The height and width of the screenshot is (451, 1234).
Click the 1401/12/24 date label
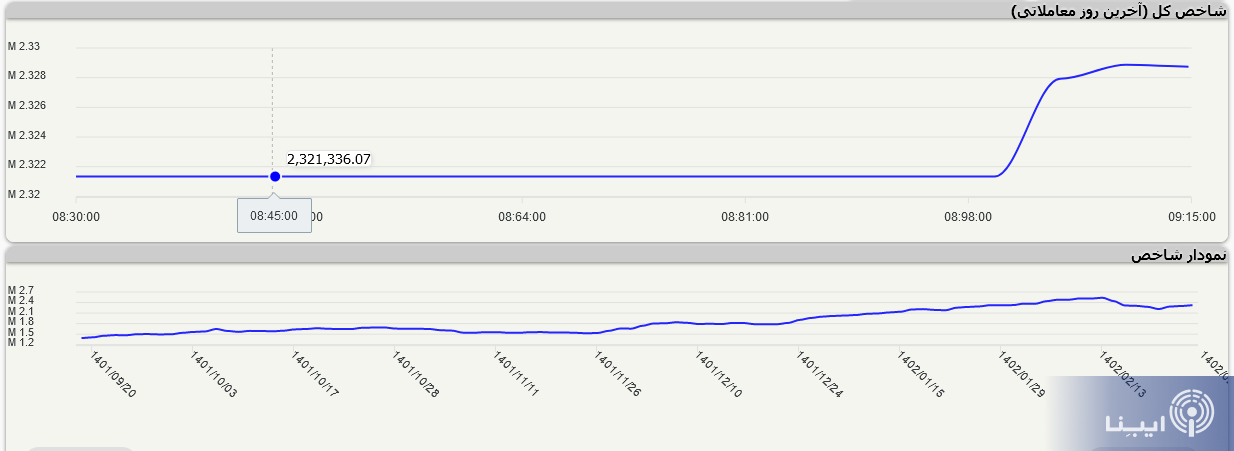[820, 375]
